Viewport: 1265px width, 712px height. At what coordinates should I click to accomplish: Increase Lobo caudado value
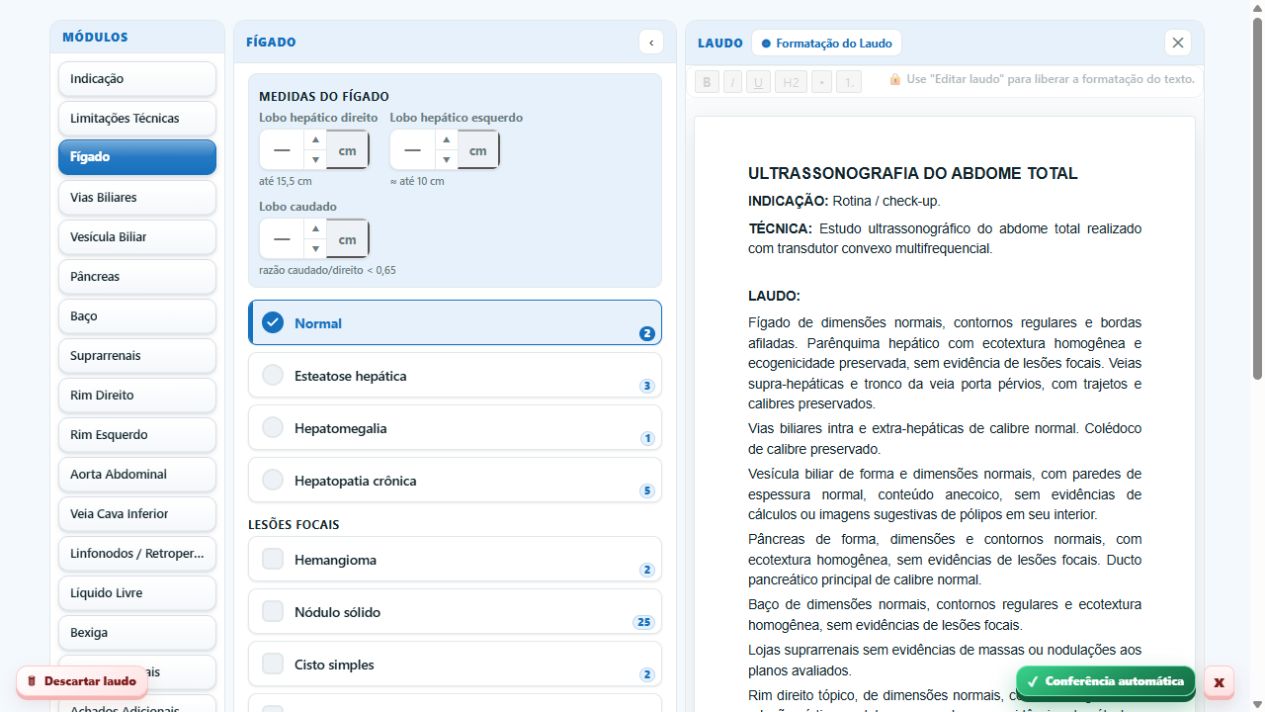point(315,229)
